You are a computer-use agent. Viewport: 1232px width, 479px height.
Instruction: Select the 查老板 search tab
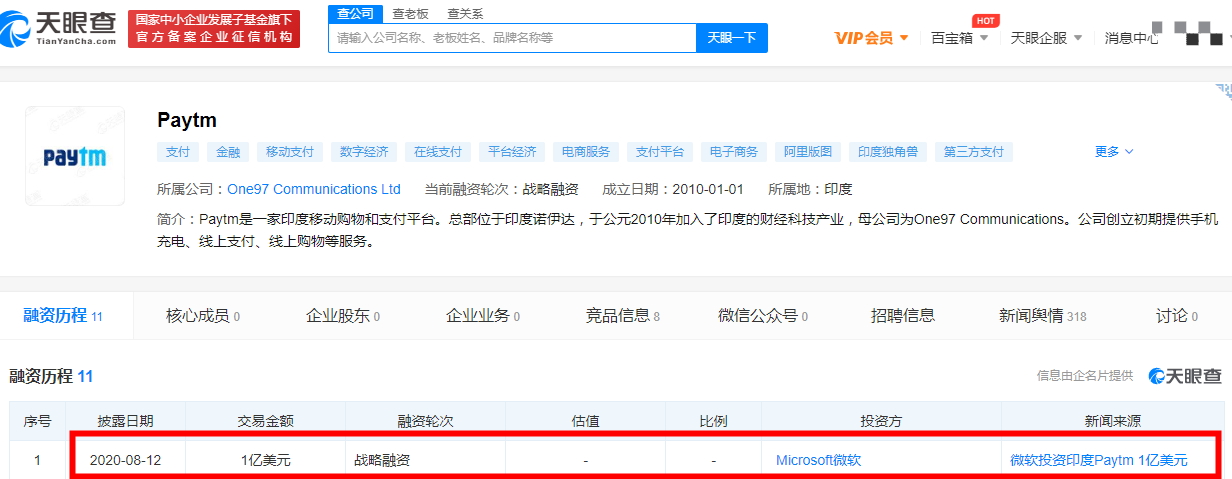[410, 14]
